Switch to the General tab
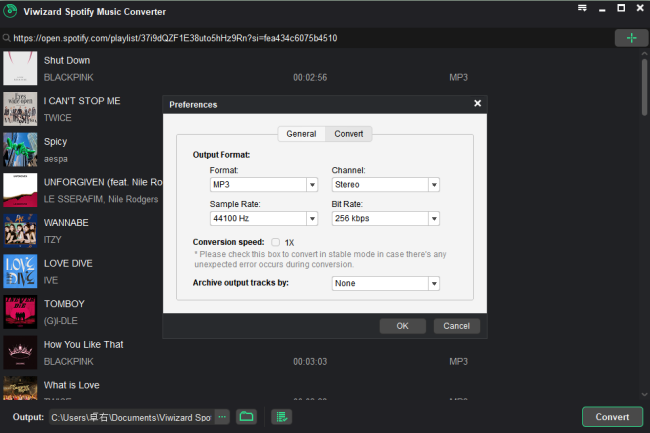This screenshot has width=650, height=433. pos(301,134)
